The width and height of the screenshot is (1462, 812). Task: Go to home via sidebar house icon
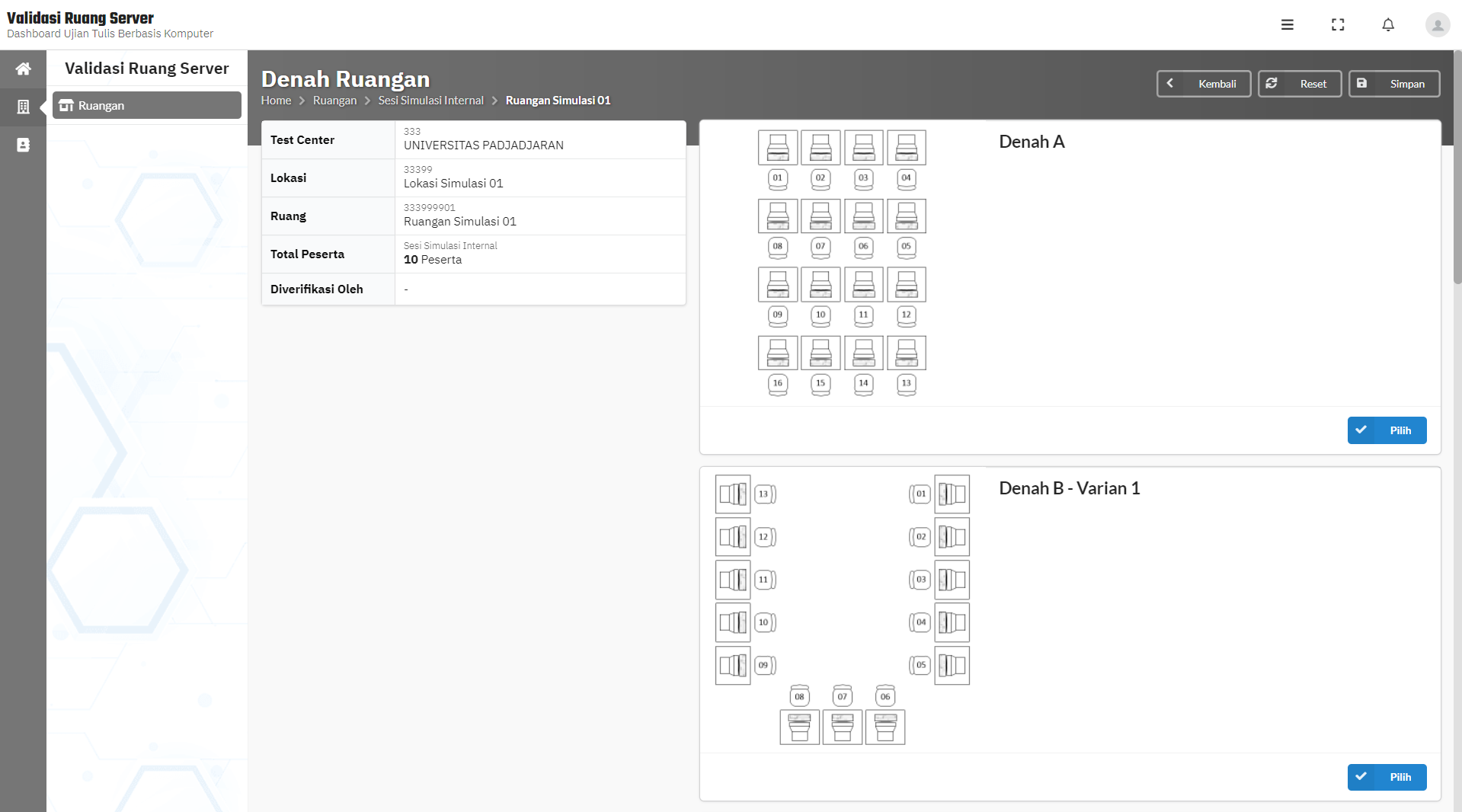pyautogui.click(x=24, y=69)
